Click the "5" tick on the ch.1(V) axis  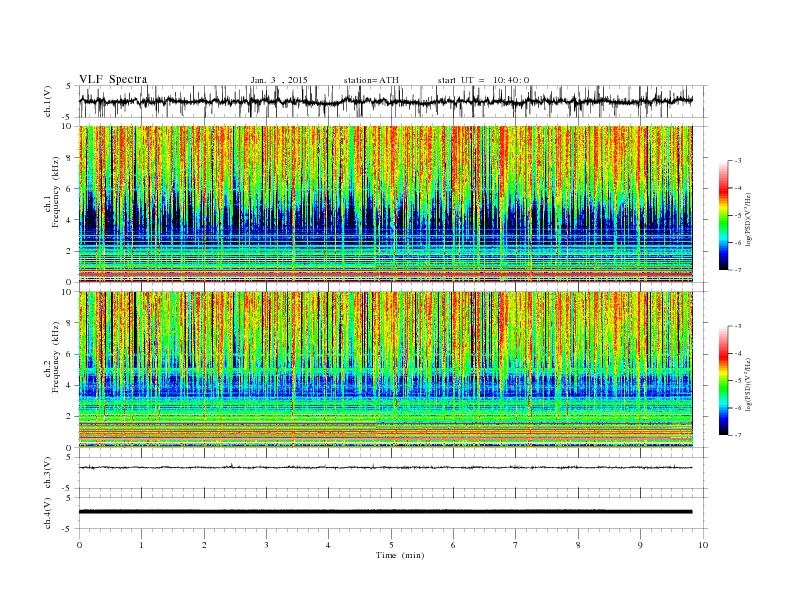coord(69,86)
